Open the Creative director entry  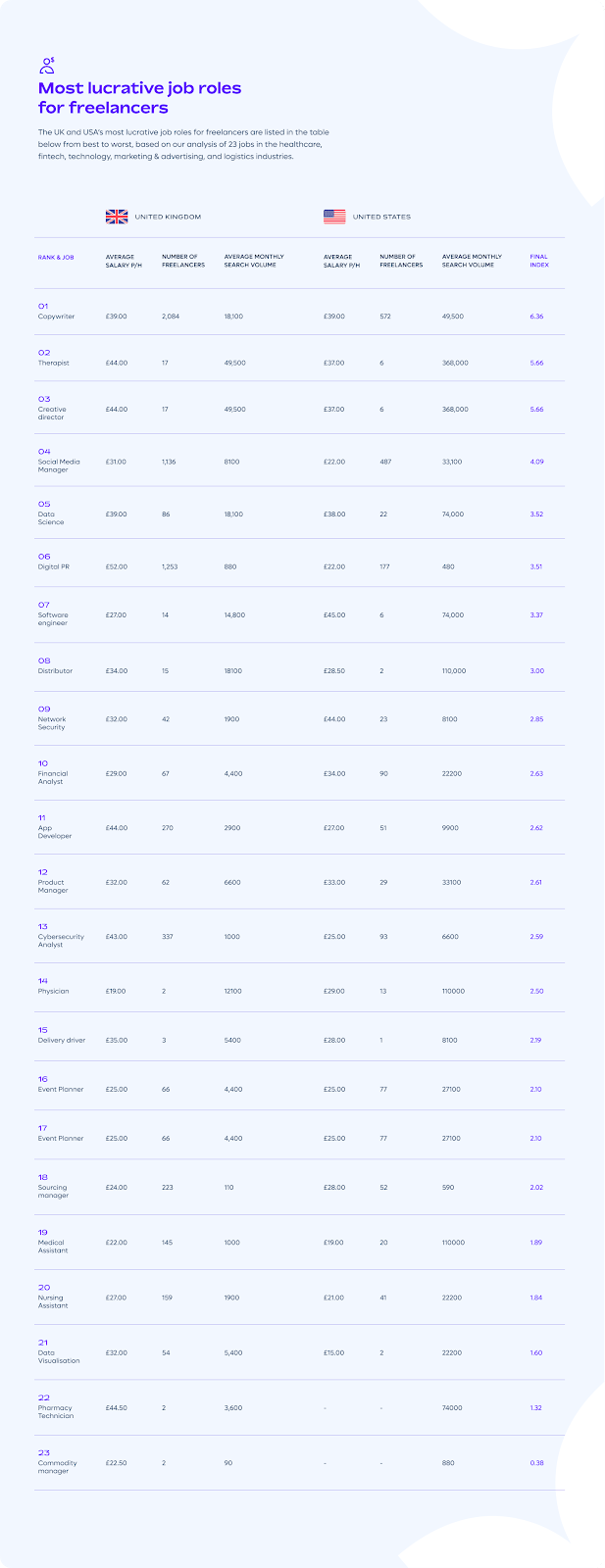tap(52, 413)
